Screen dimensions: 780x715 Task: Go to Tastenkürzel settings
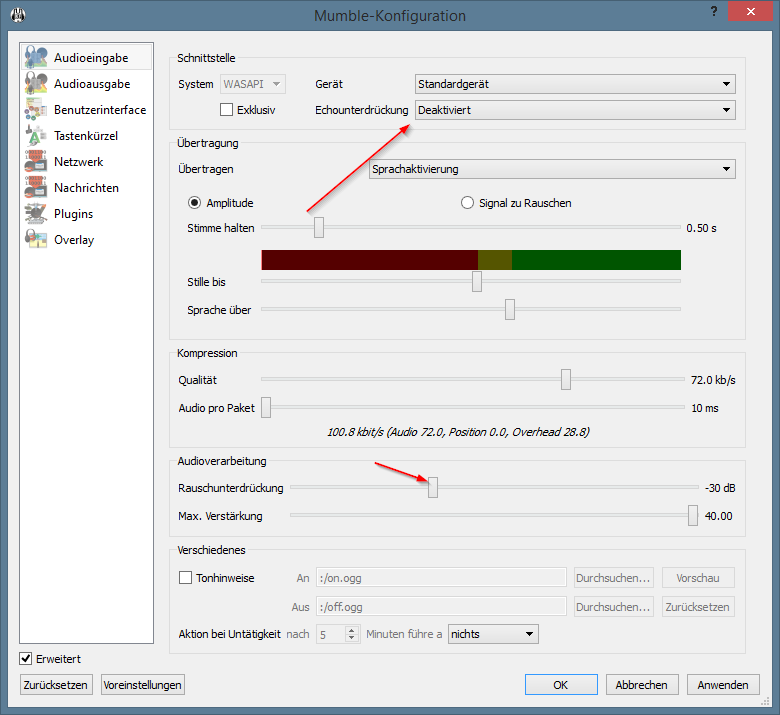click(86, 135)
